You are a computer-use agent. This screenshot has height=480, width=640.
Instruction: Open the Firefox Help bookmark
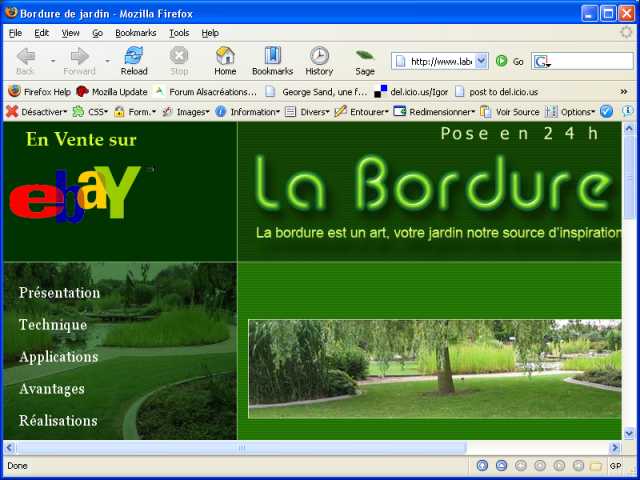pyautogui.click(x=40, y=92)
